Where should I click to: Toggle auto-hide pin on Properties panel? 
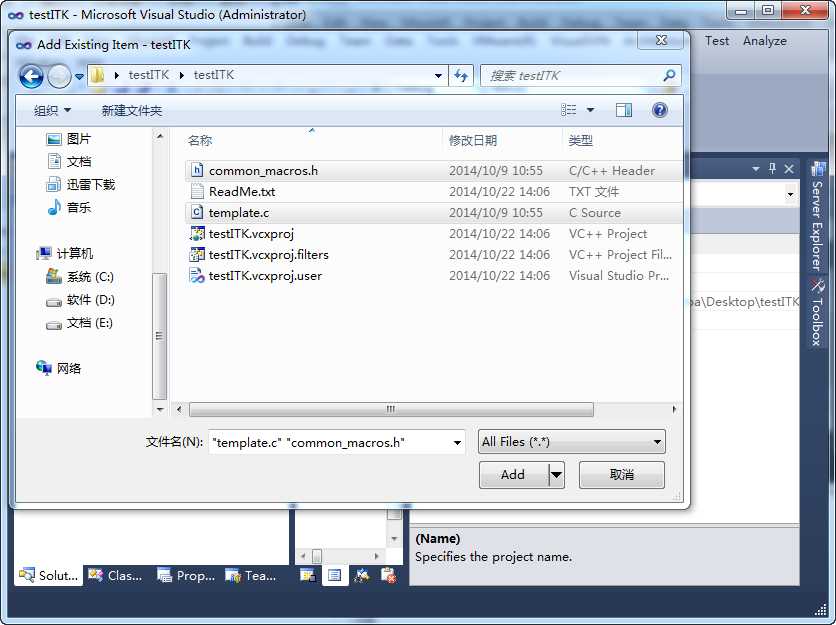click(x=772, y=169)
